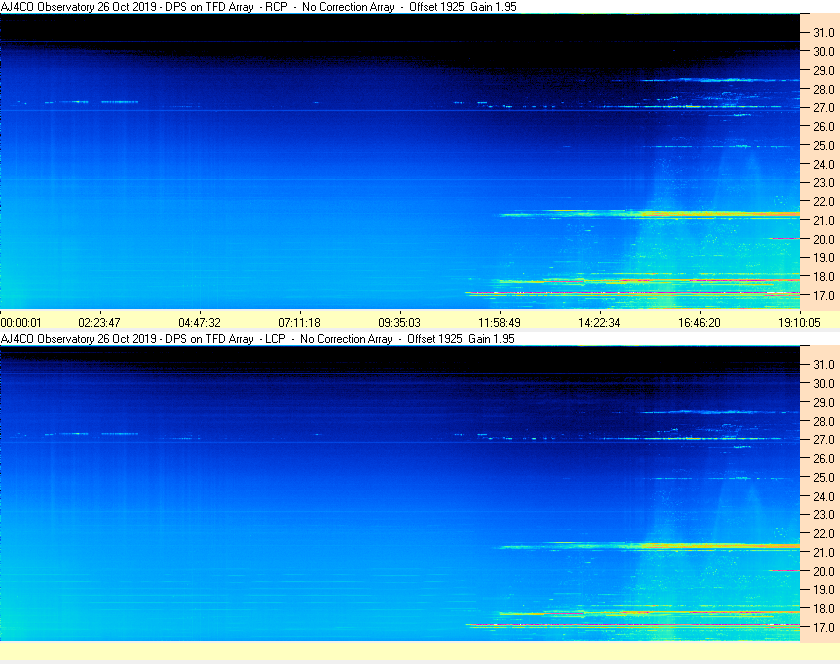The image size is (840, 664).
Task: Click the 17.0 label on LCP frequency axis
Action: [x=824, y=627]
